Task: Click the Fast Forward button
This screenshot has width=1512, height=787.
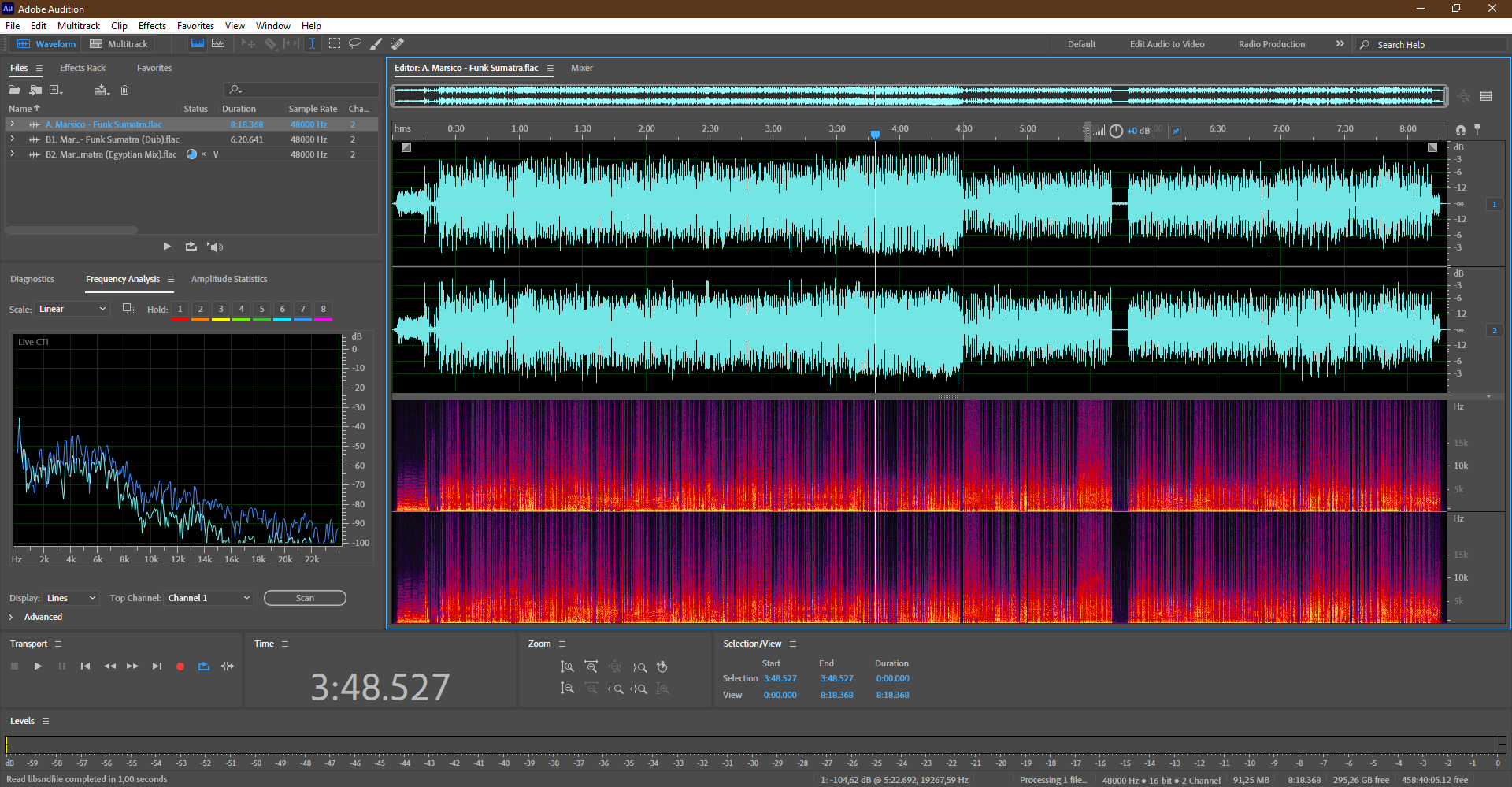Action: [x=133, y=666]
